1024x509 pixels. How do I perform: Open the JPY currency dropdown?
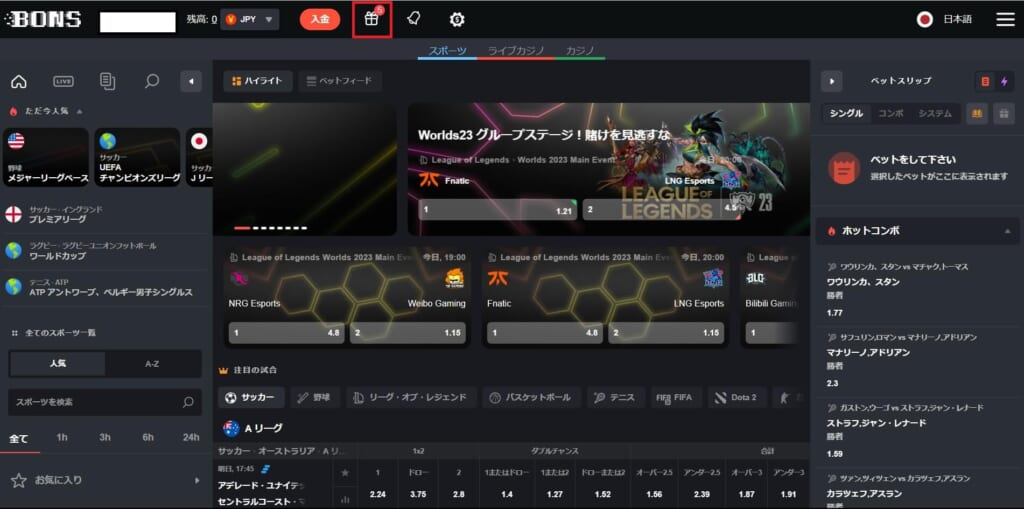(x=250, y=20)
